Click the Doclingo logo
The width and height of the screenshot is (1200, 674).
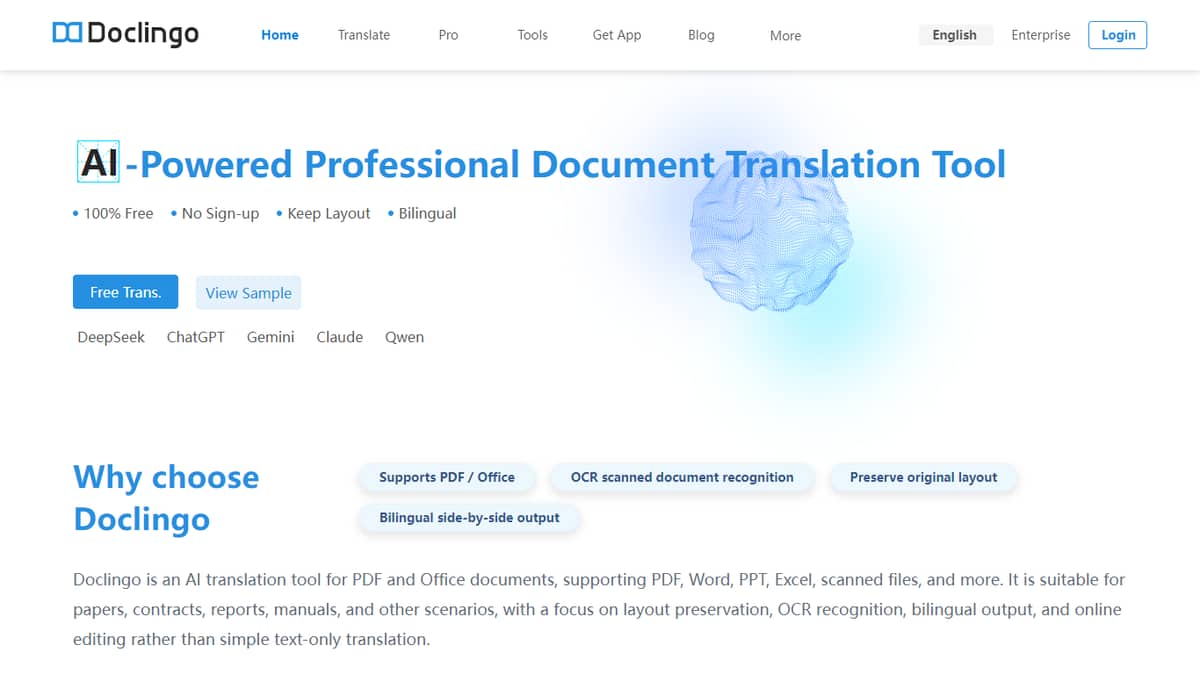pyautogui.click(x=126, y=34)
